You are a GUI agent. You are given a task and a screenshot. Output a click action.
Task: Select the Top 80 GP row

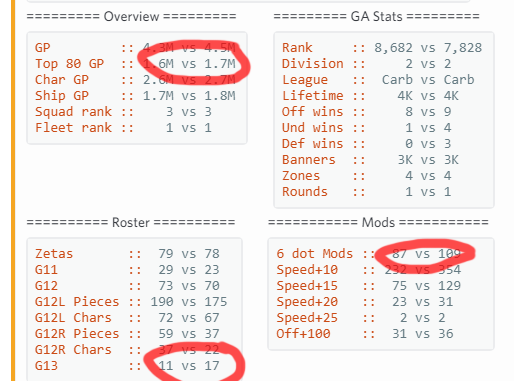(135, 64)
